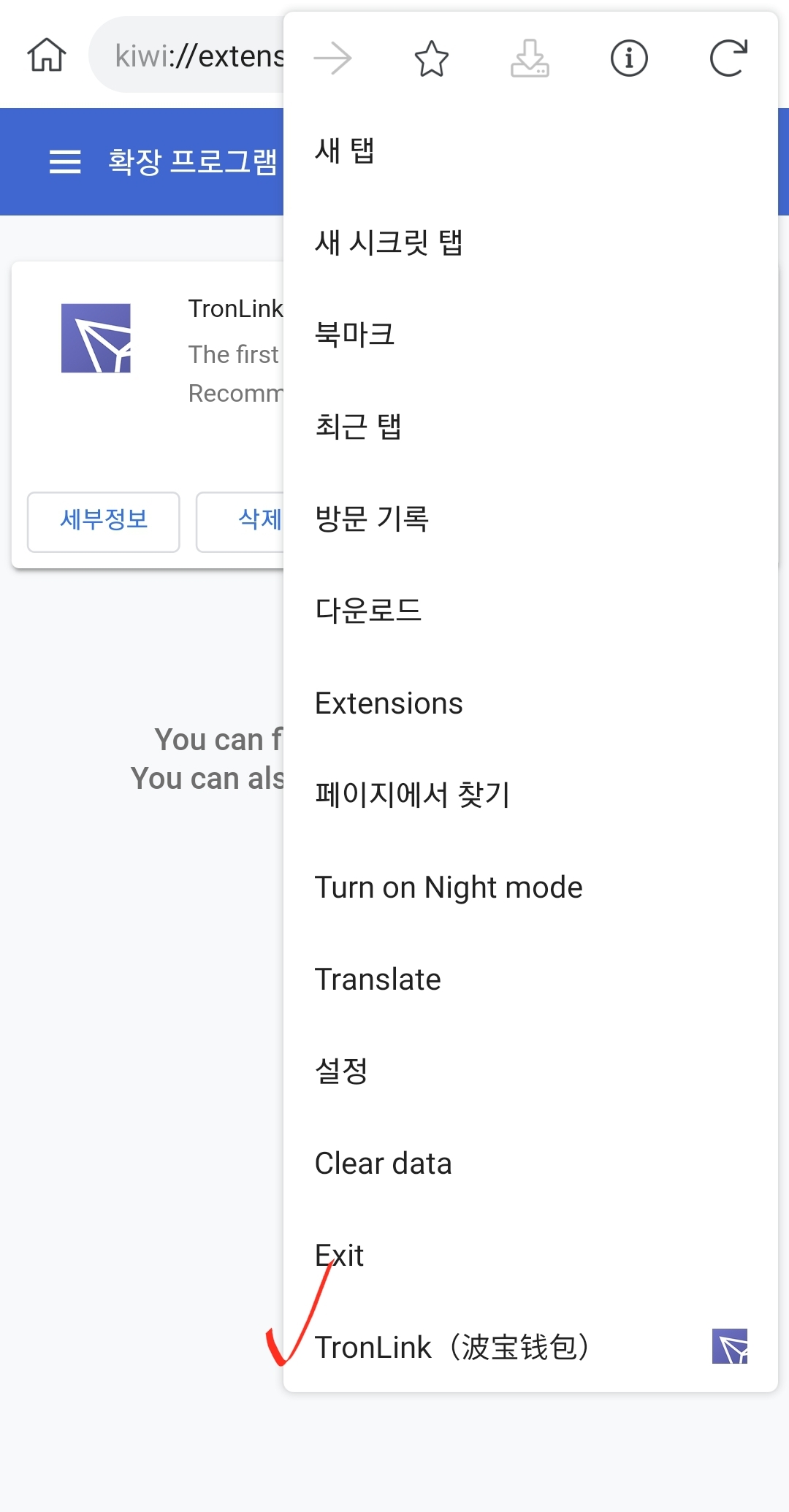The width and height of the screenshot is (789, 1512).
Task: Select Extensions menu item
Action: (x=389, y=703)
